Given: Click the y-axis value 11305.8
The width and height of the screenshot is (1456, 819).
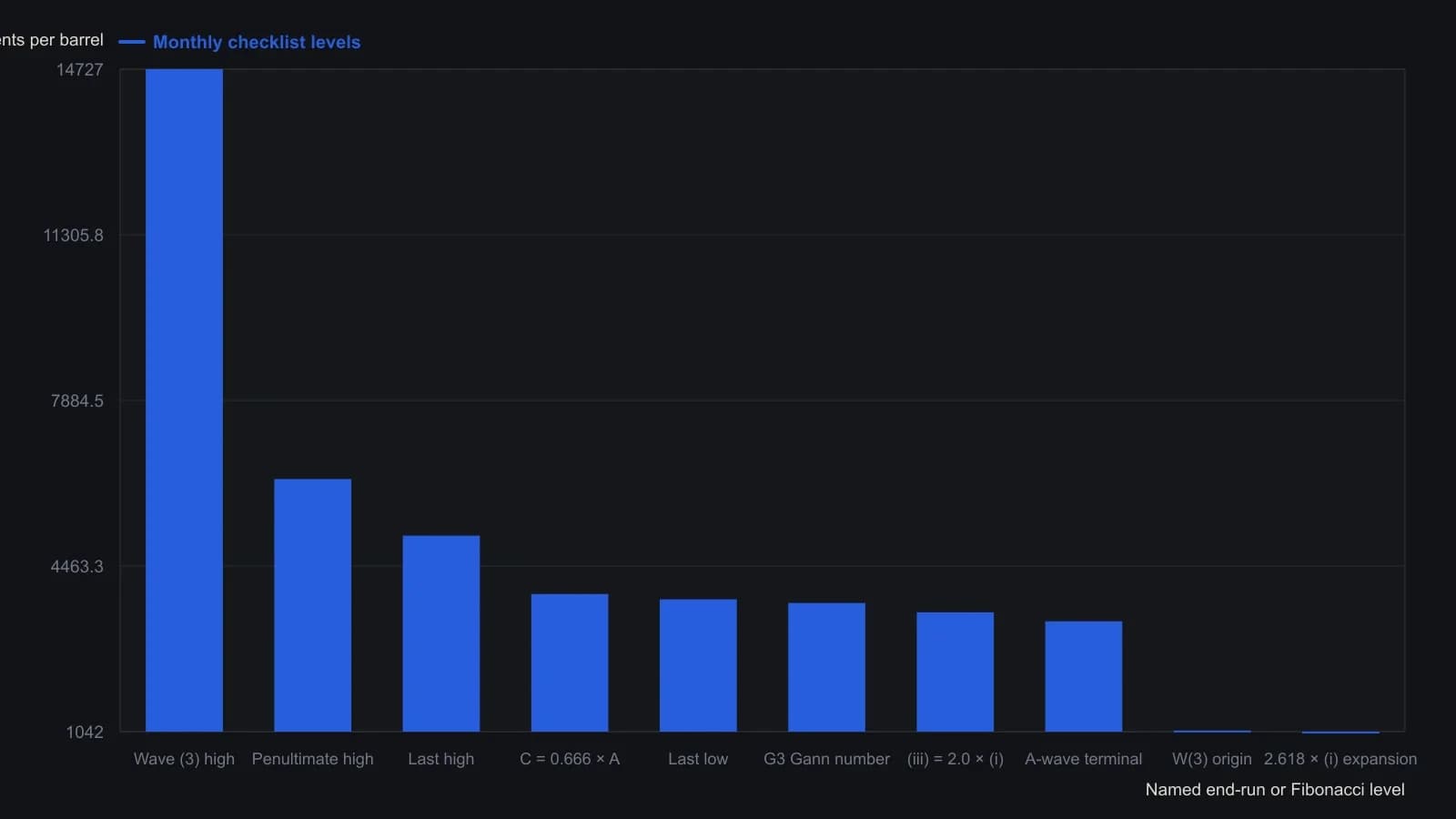Looking at the screenshot, I should (74, 235).
